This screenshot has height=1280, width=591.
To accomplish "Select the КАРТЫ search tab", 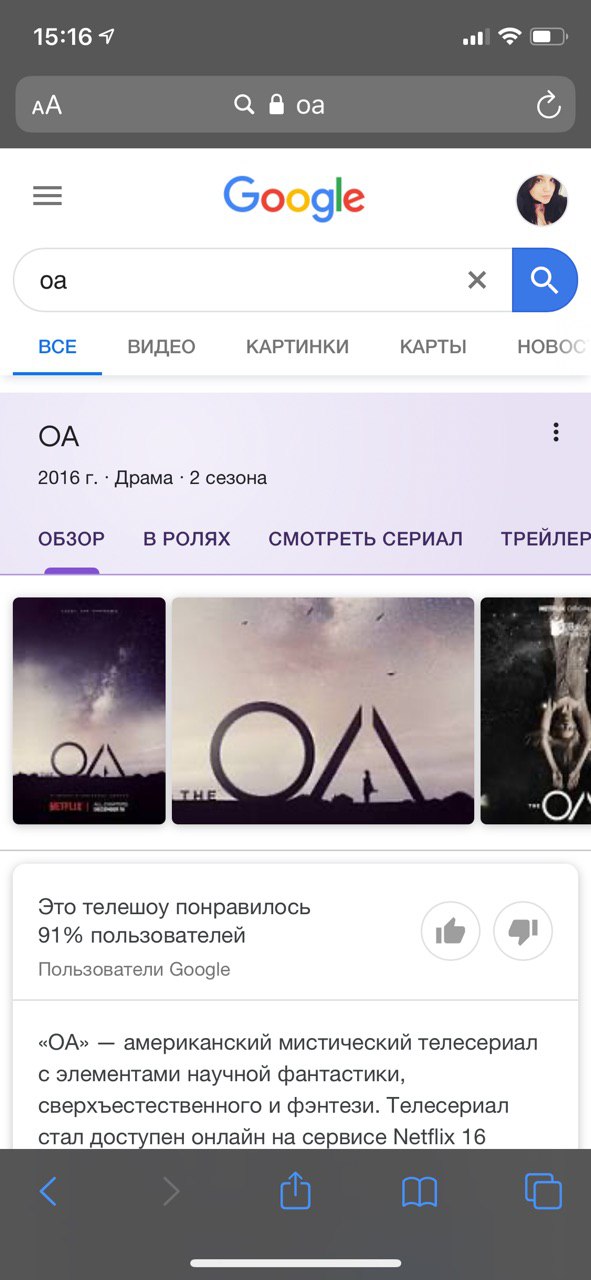I will coord(433,347).
